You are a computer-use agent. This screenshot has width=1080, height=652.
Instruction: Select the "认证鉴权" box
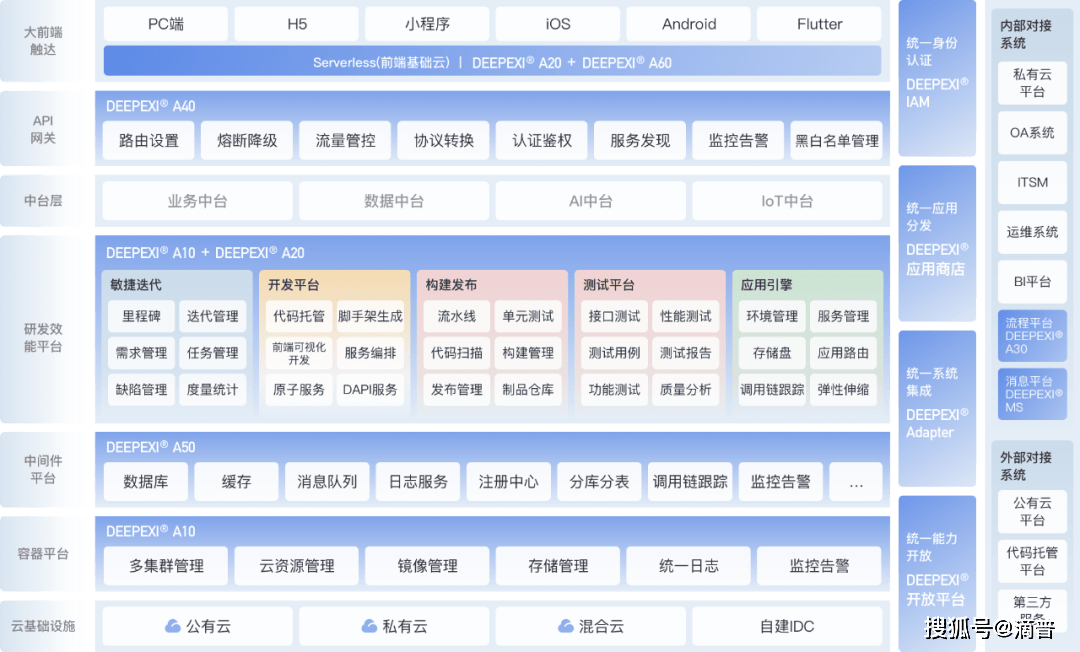point(542,140)
